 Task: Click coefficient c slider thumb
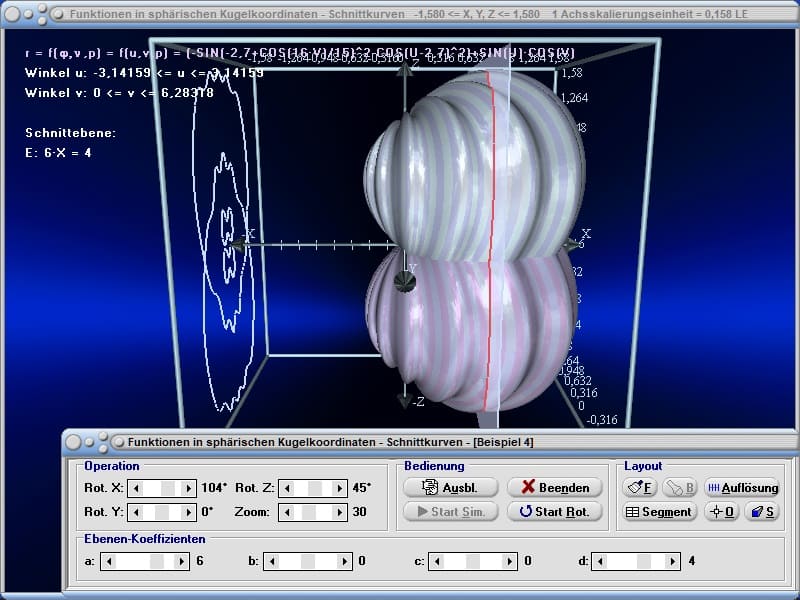point(473,562)
